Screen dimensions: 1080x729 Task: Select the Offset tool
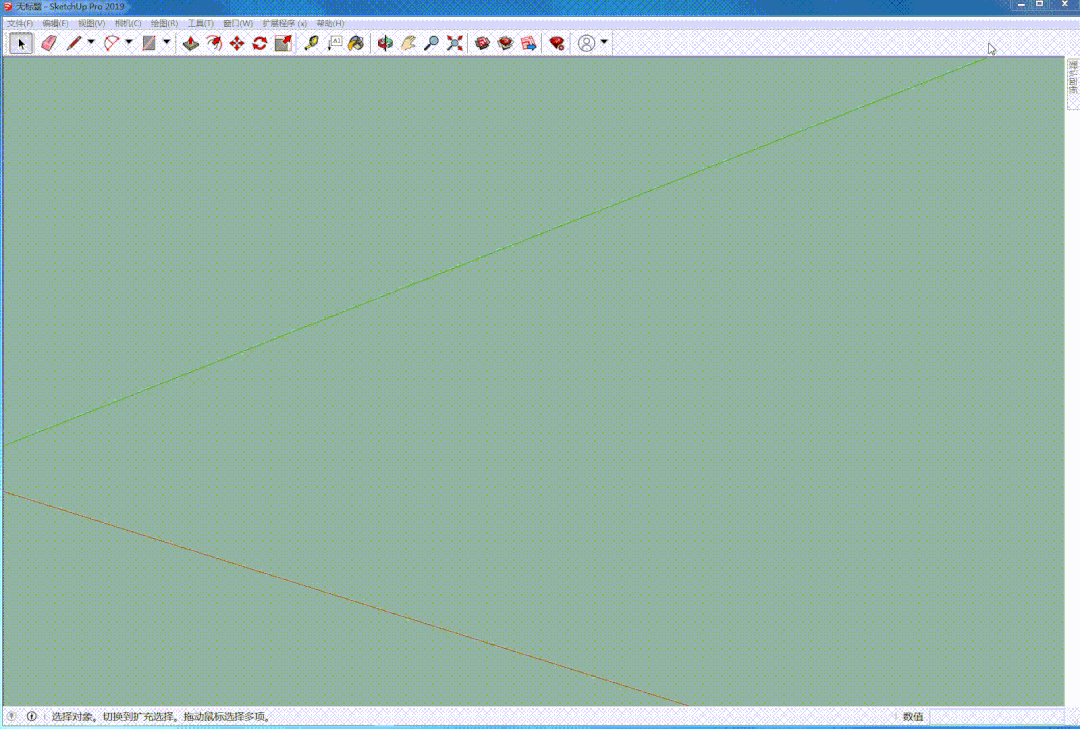(x=214, y=43)
